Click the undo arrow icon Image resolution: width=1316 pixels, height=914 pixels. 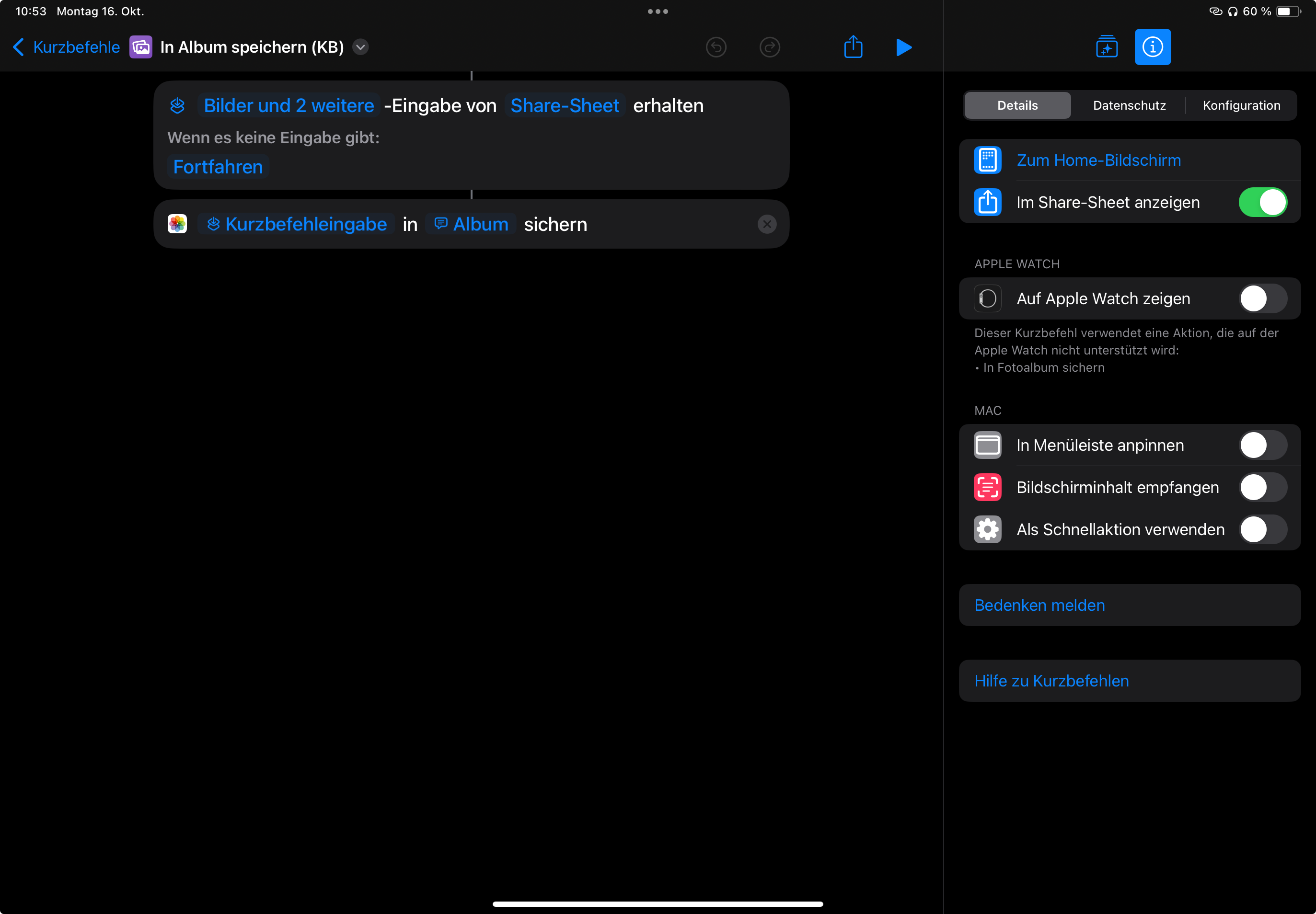pos(716,47)
